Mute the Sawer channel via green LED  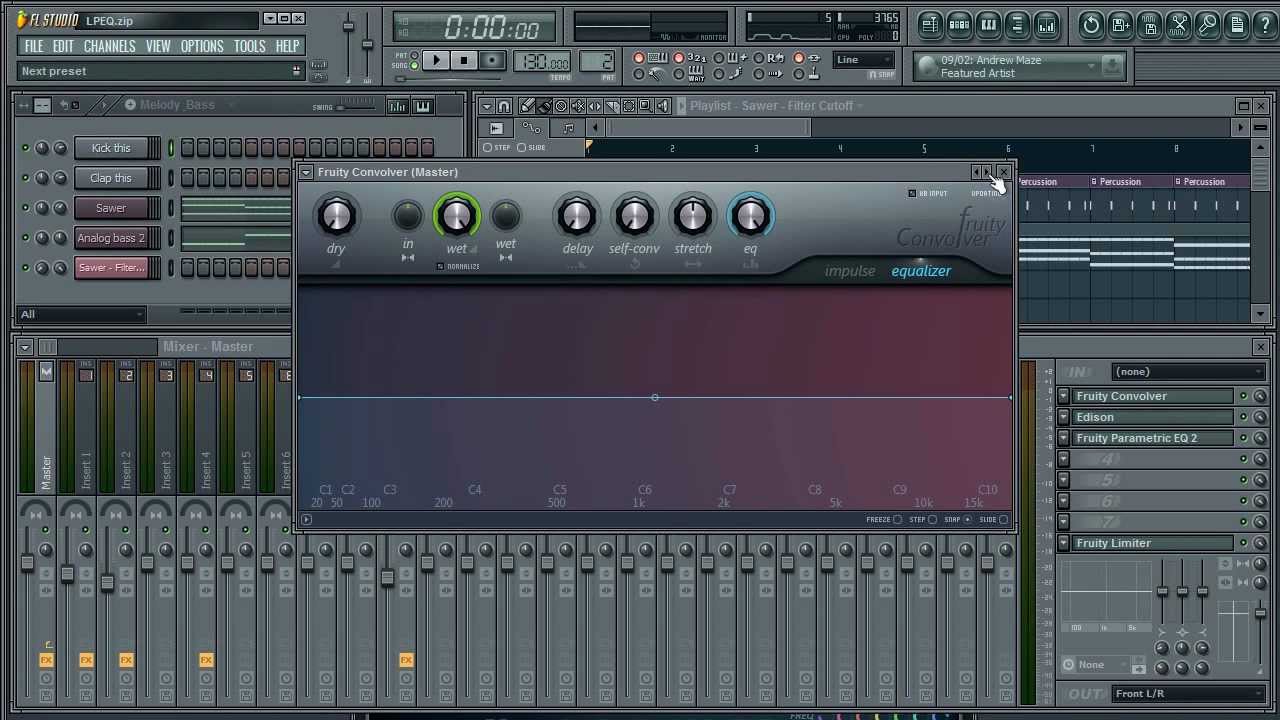pos(25,208)
